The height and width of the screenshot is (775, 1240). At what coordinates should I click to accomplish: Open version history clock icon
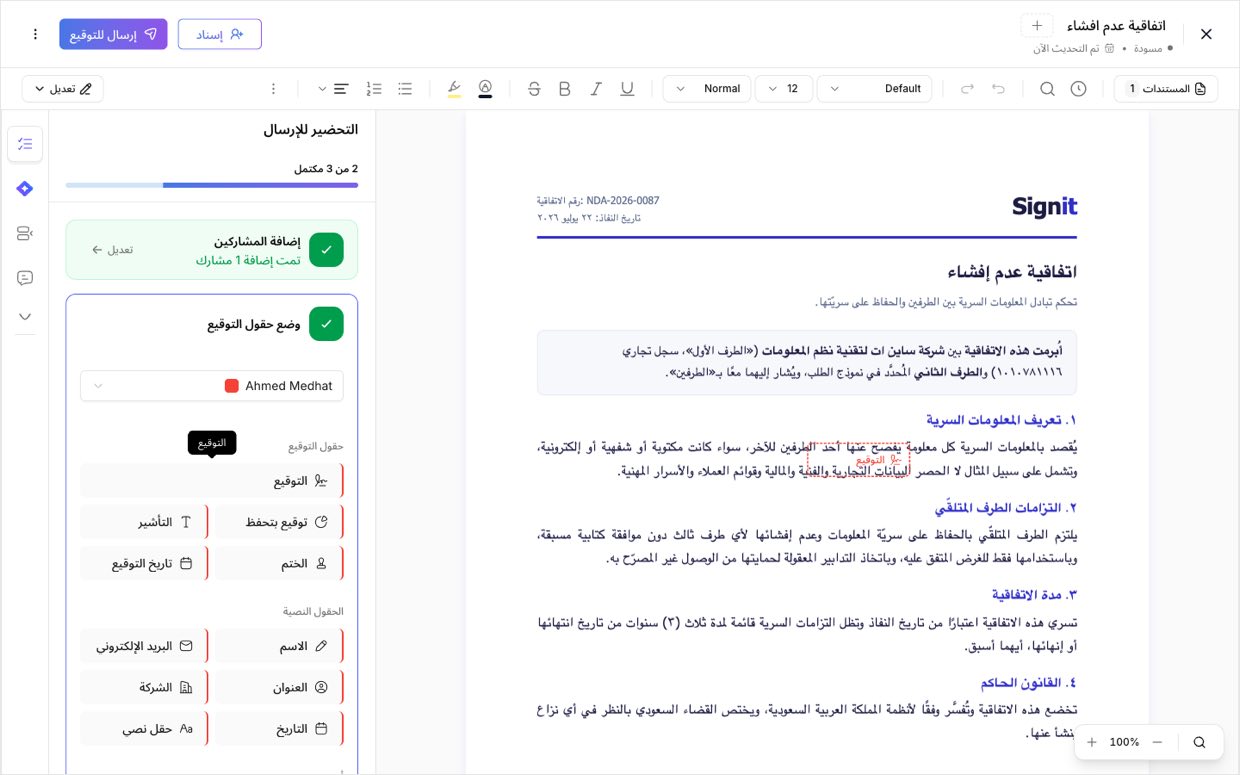pos(1078,88)
